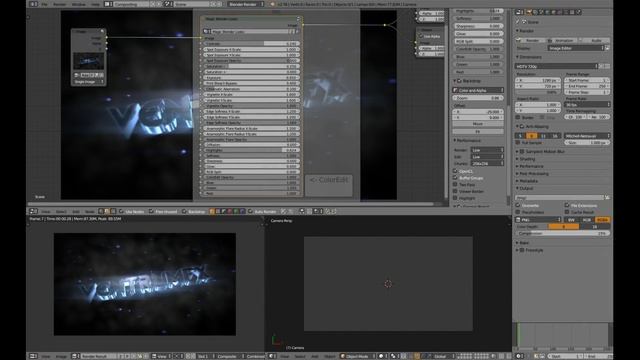Viewport: 640px width, 360px height.
Task: Enable Full Sample checkbox
Action: click(518, 143)
